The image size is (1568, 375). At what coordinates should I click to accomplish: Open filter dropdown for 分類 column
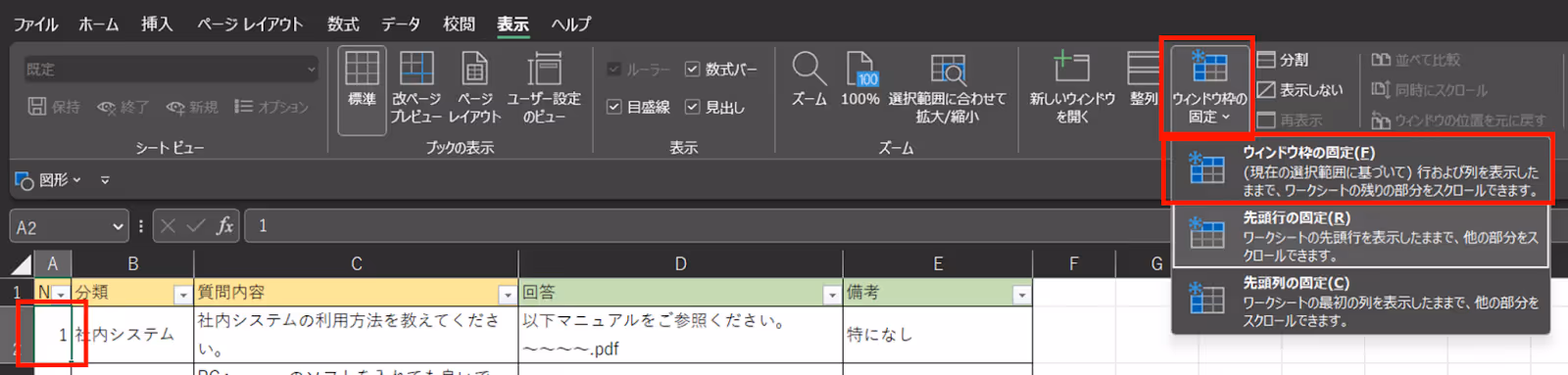(x=182, y=294)
